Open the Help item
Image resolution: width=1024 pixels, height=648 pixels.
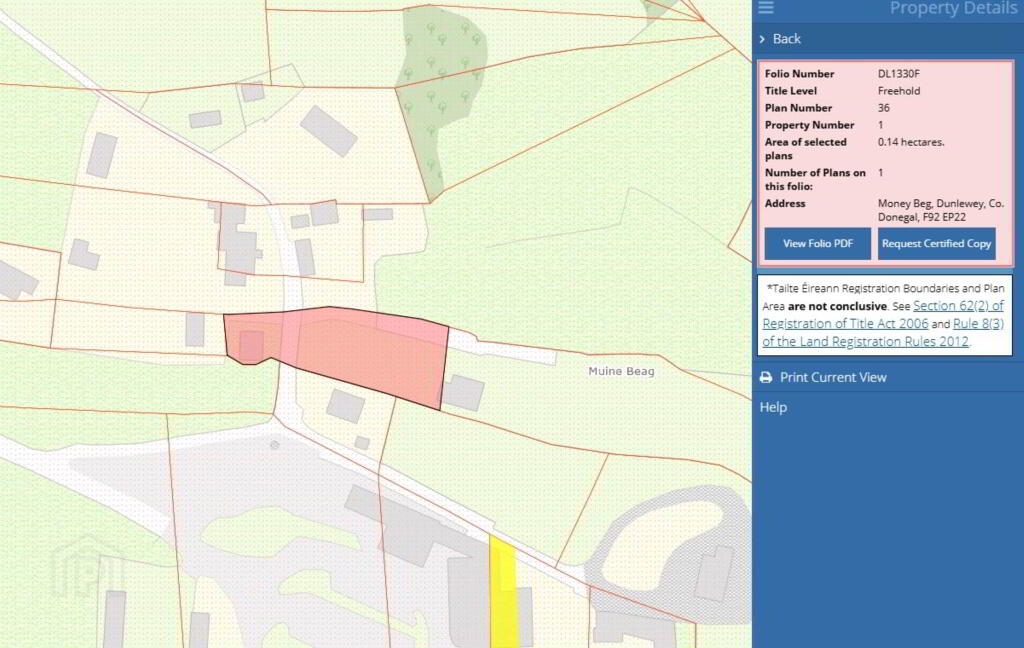pos(773,408)
